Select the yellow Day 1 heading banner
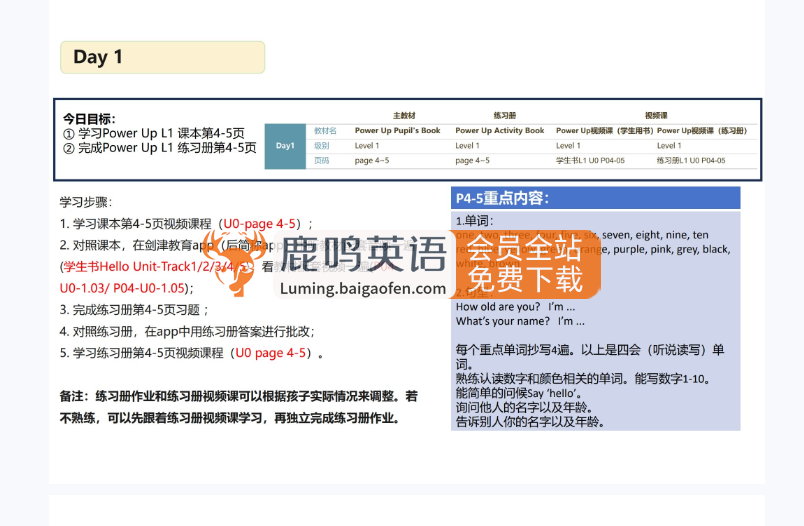This screenshot has width=804, height=526. pos(162,57)
